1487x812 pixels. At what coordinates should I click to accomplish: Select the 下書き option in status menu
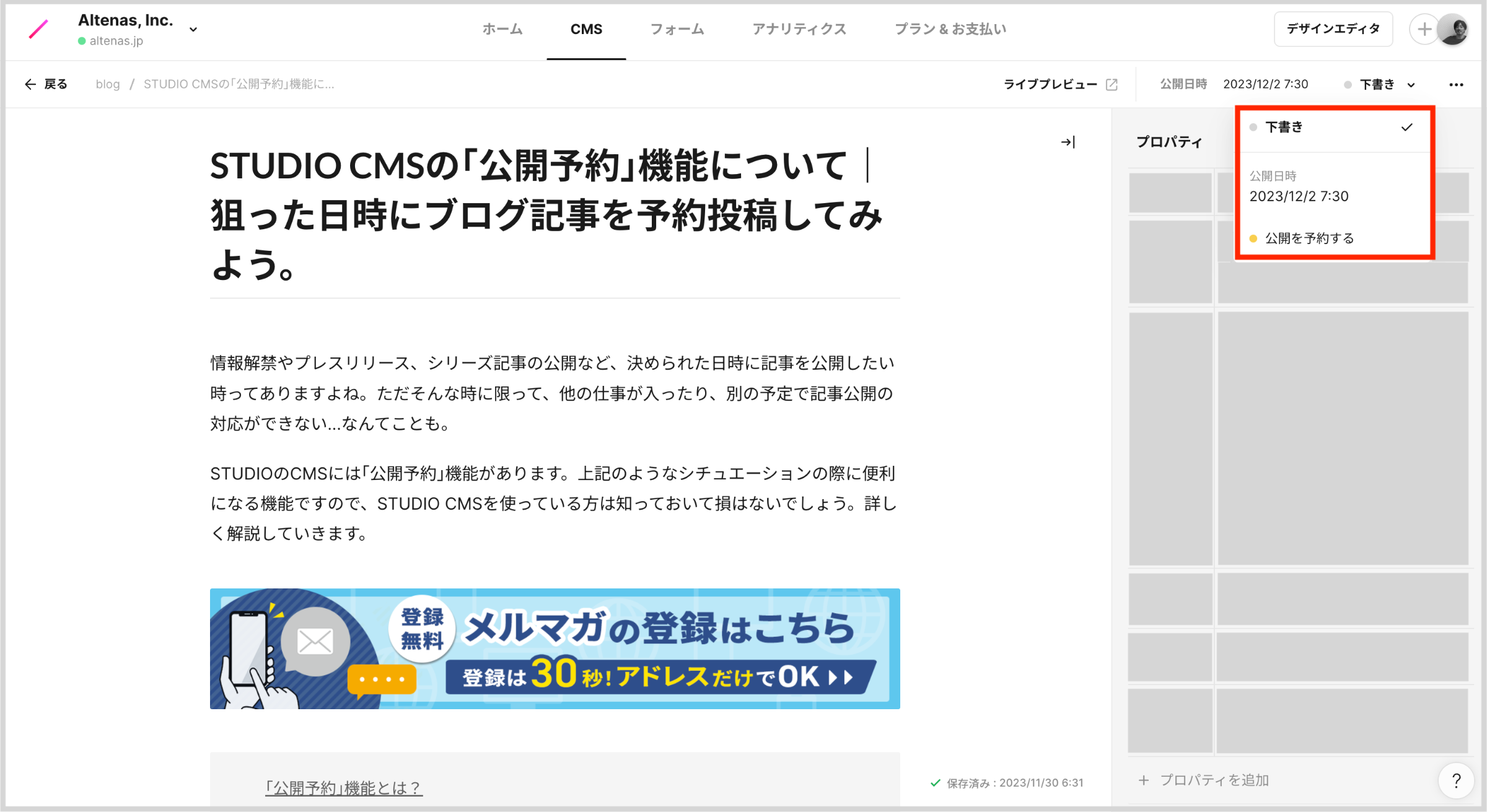pyautogui.click(x=1334, y=128)
